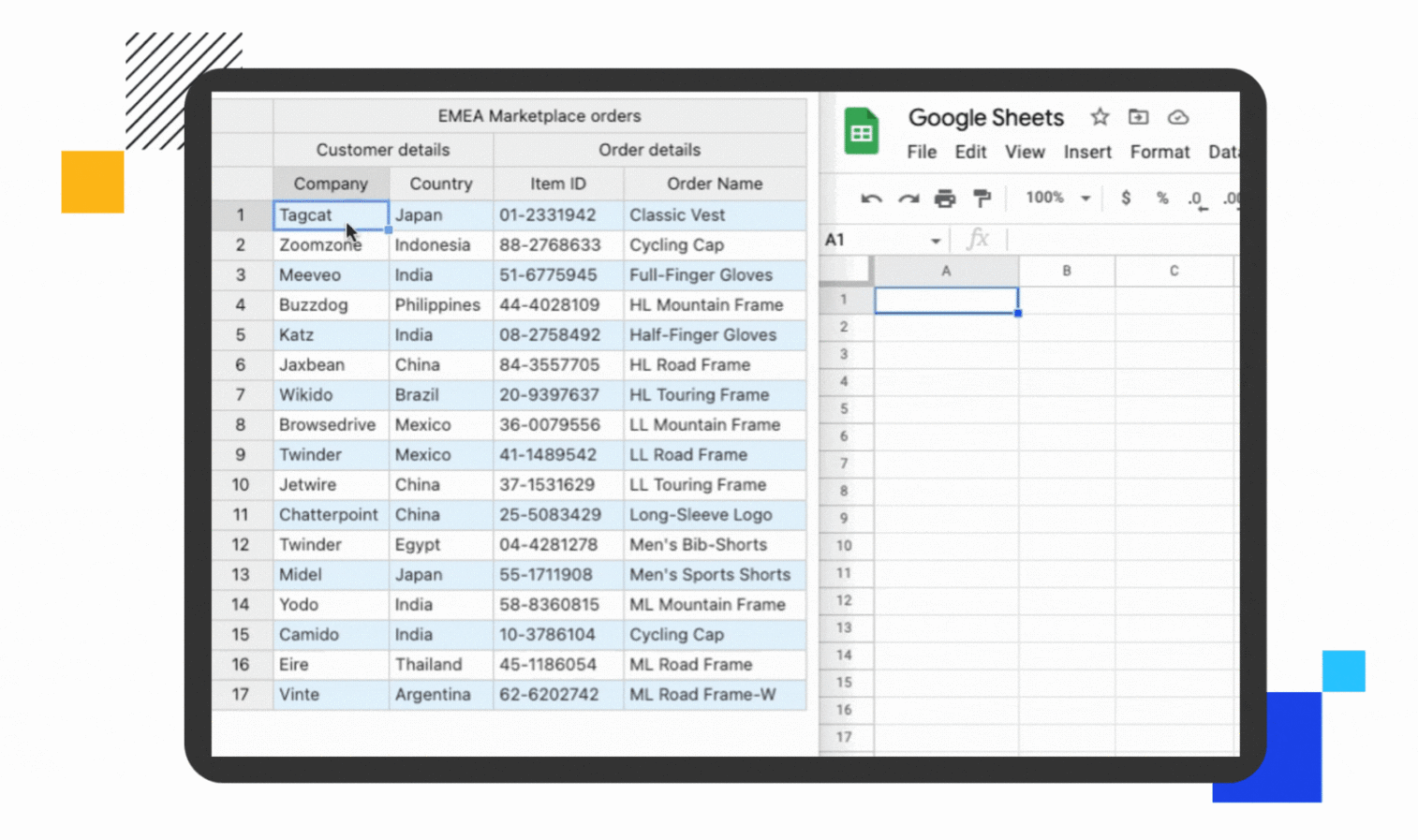The width and height of the screenshot is (1418, 840).
Task: Open the Format menu
Action: 1160,152
